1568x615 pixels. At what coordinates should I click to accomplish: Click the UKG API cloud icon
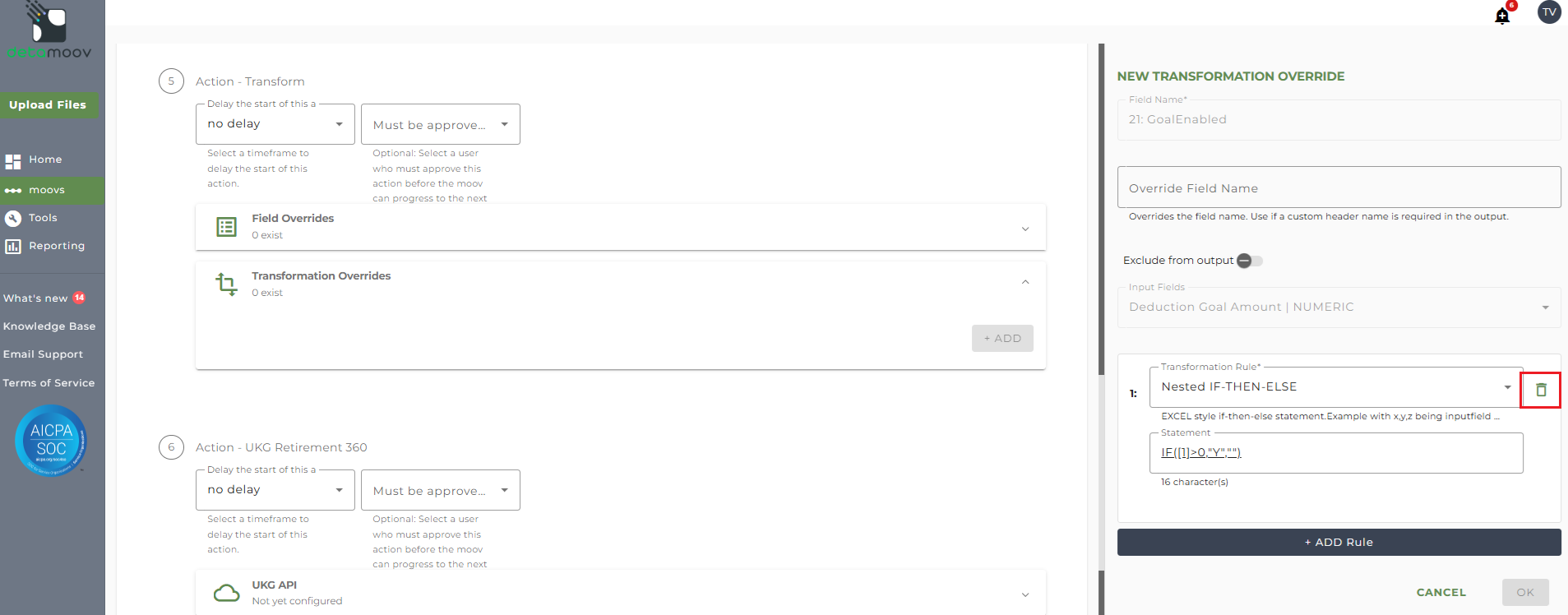pos(226,593)
